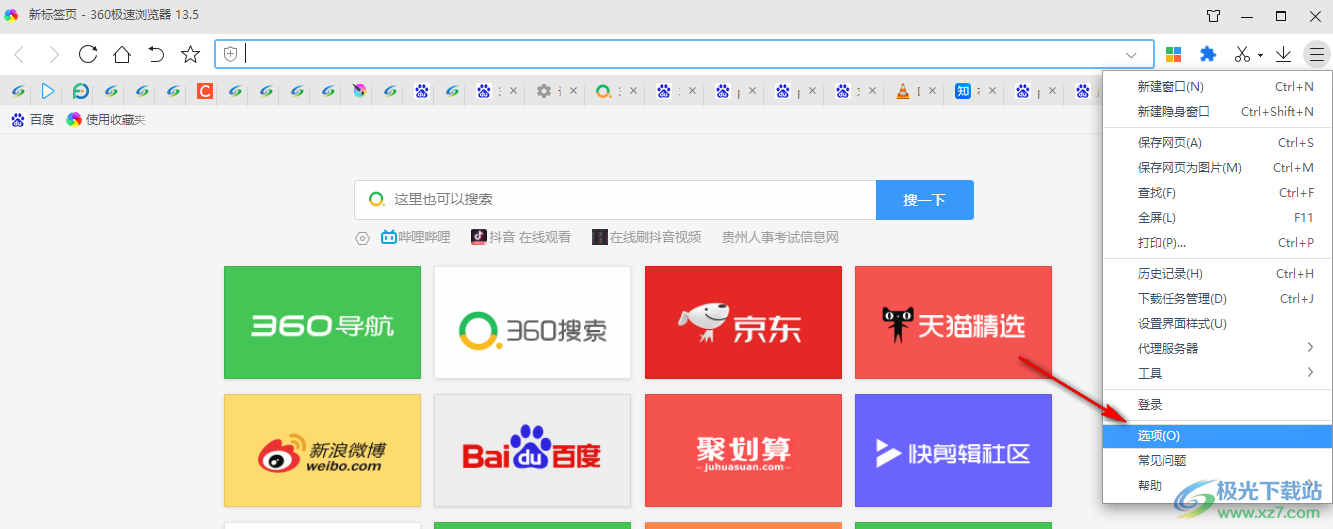Open the settings gear beside quick links
Screen dimensions: 1333x529
tap(363, 238)
